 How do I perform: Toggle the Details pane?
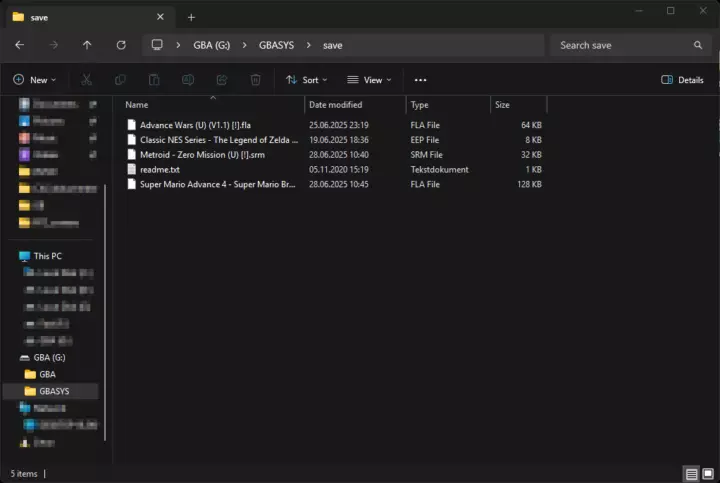tap(682, 80)
